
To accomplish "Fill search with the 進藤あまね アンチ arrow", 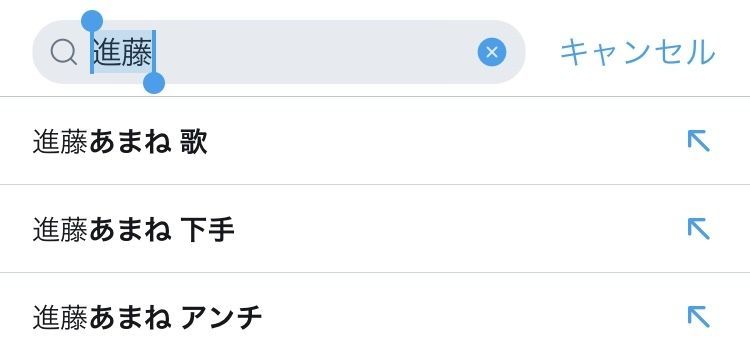I will [698, 316].
